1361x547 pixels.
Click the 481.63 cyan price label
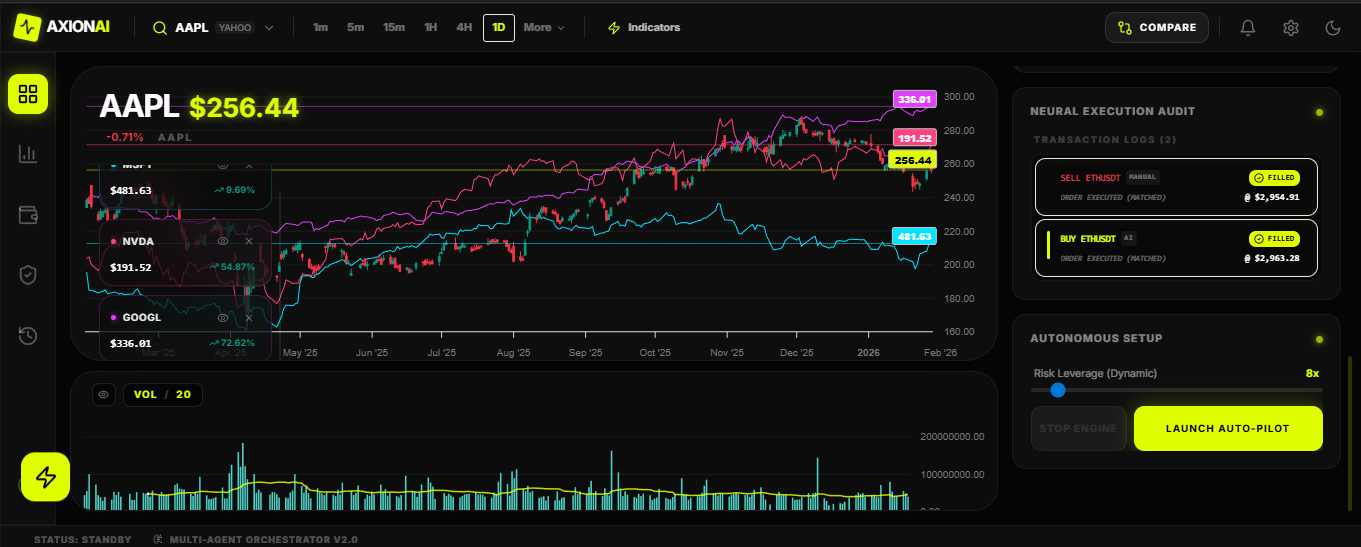(x=915, y=236)
